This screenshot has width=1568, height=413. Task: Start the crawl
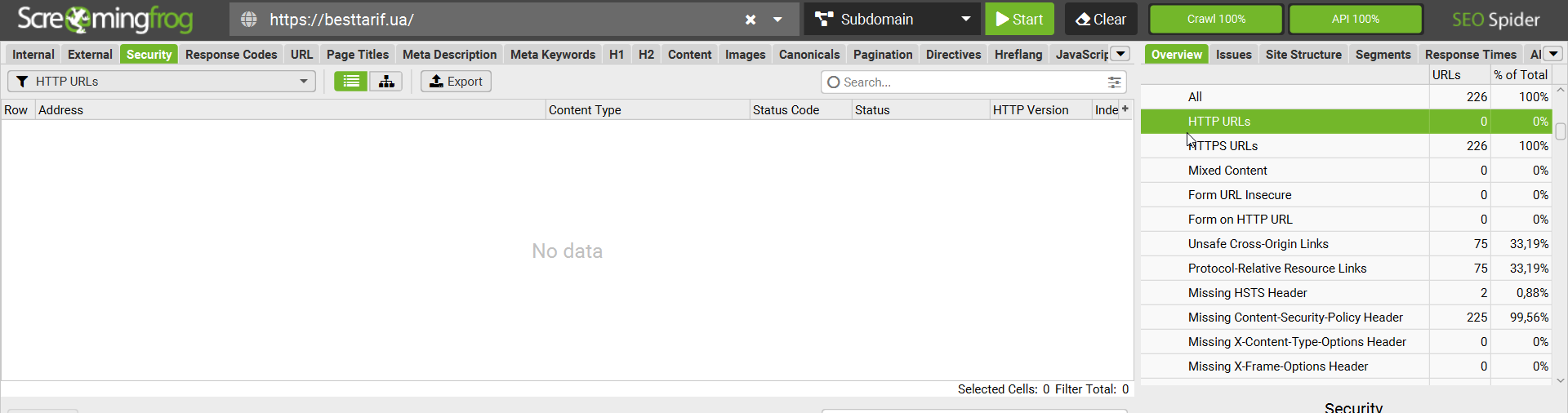[1019, 19]
